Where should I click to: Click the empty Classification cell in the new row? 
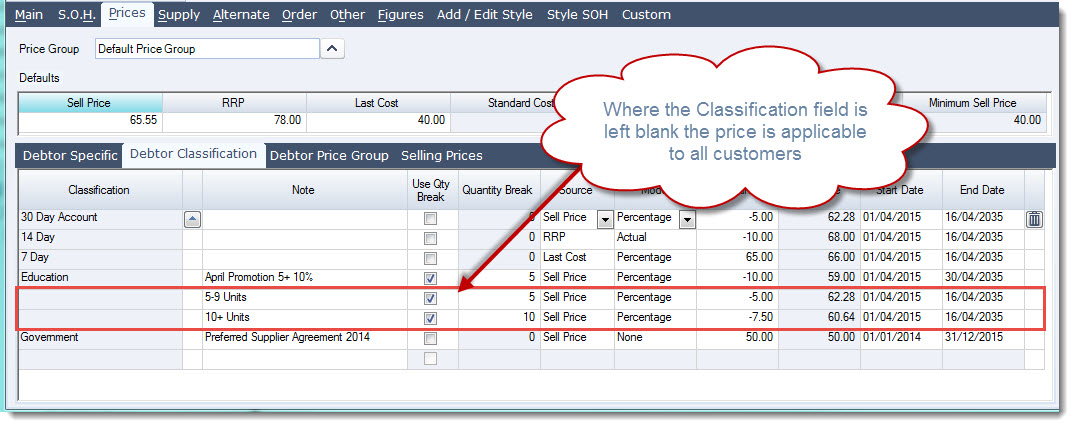[100, 358]
